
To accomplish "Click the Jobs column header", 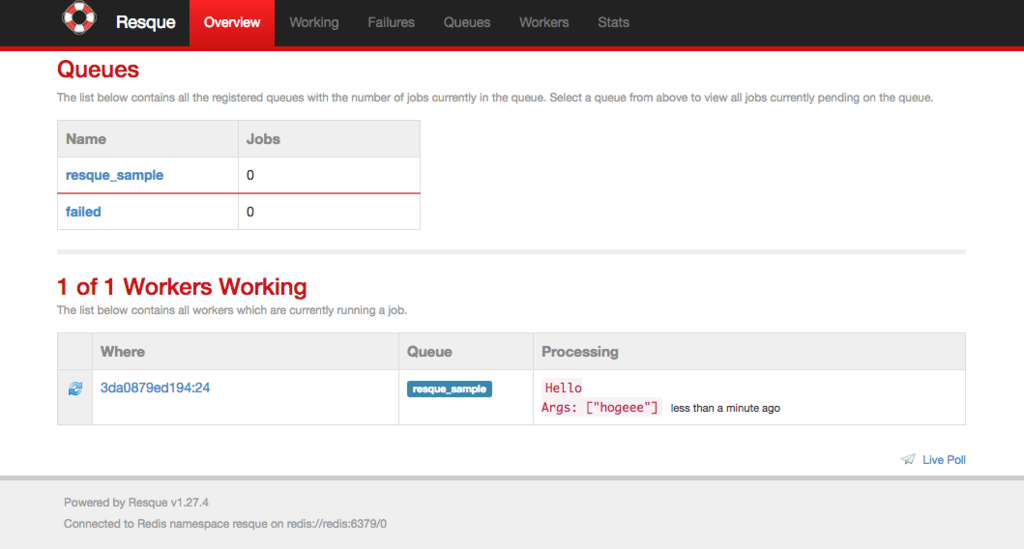I will [x=329, y=139].
